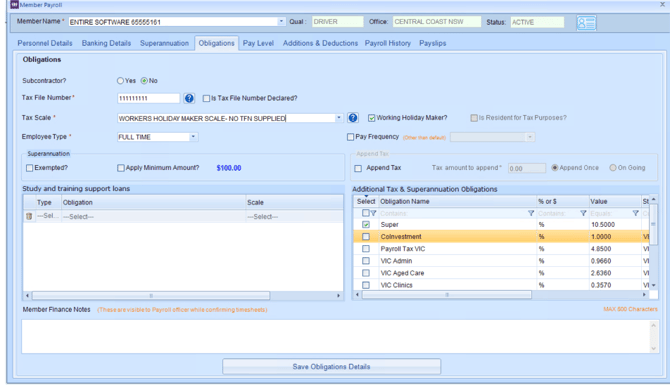Tick Apply Minimum Amount checkbox

point(121,168)
